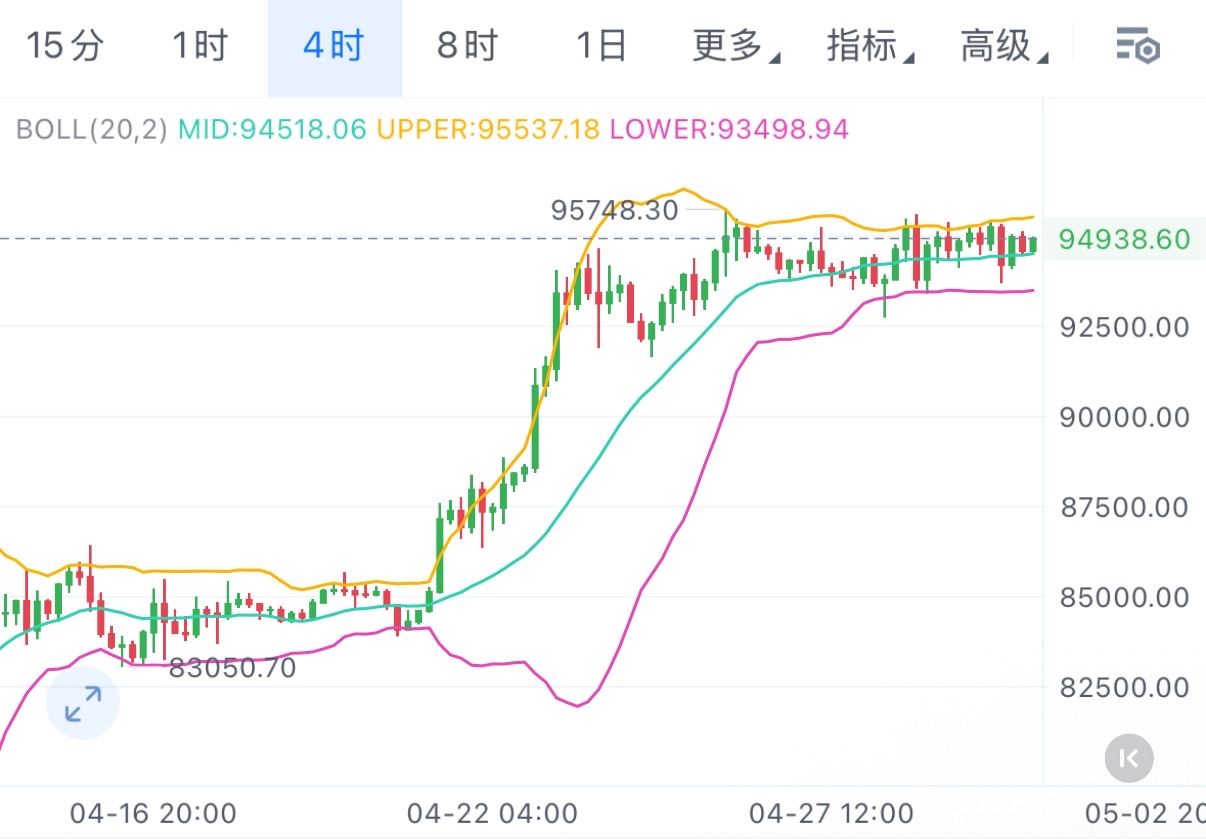Jump to latest candle with K icon
The width and height of the screenshot is (1206, 839).
tap(1129, 758)
